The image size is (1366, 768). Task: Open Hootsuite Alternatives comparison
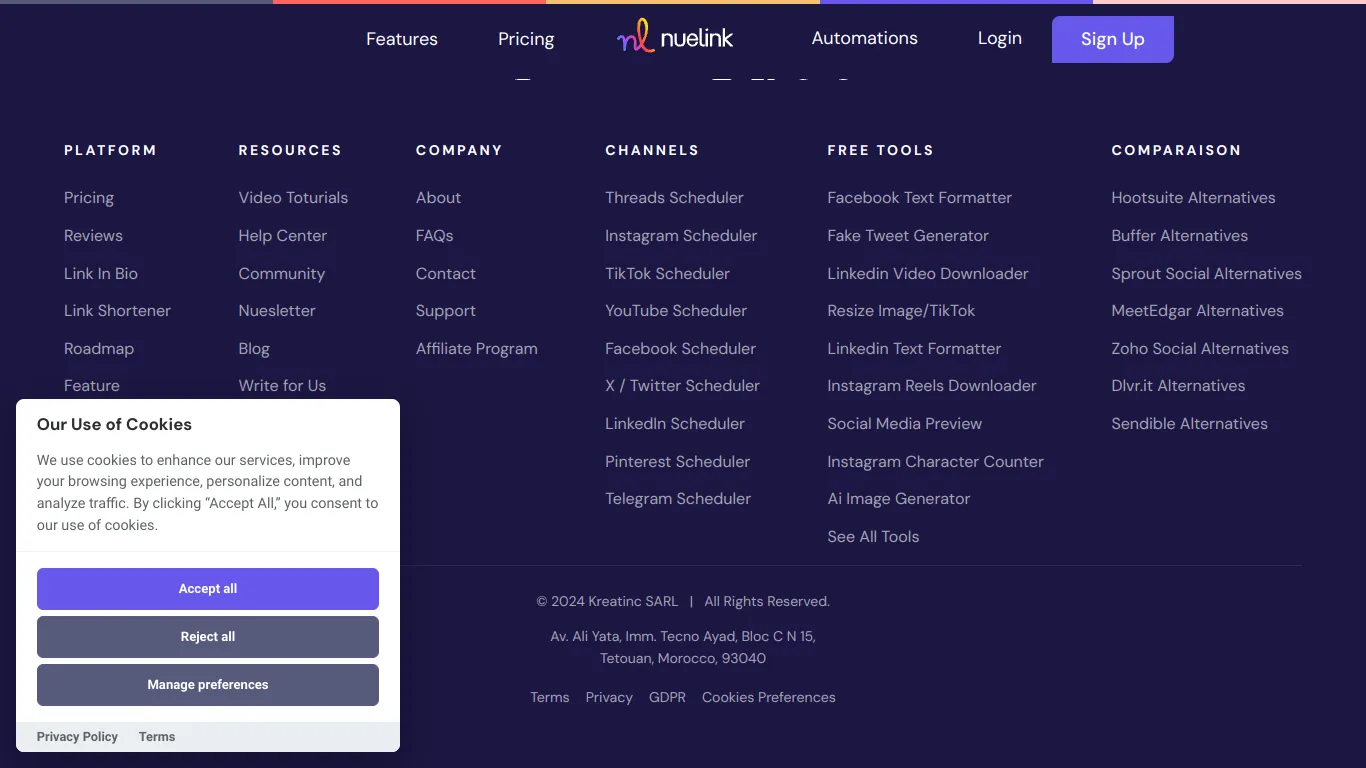coord(1193,198)
